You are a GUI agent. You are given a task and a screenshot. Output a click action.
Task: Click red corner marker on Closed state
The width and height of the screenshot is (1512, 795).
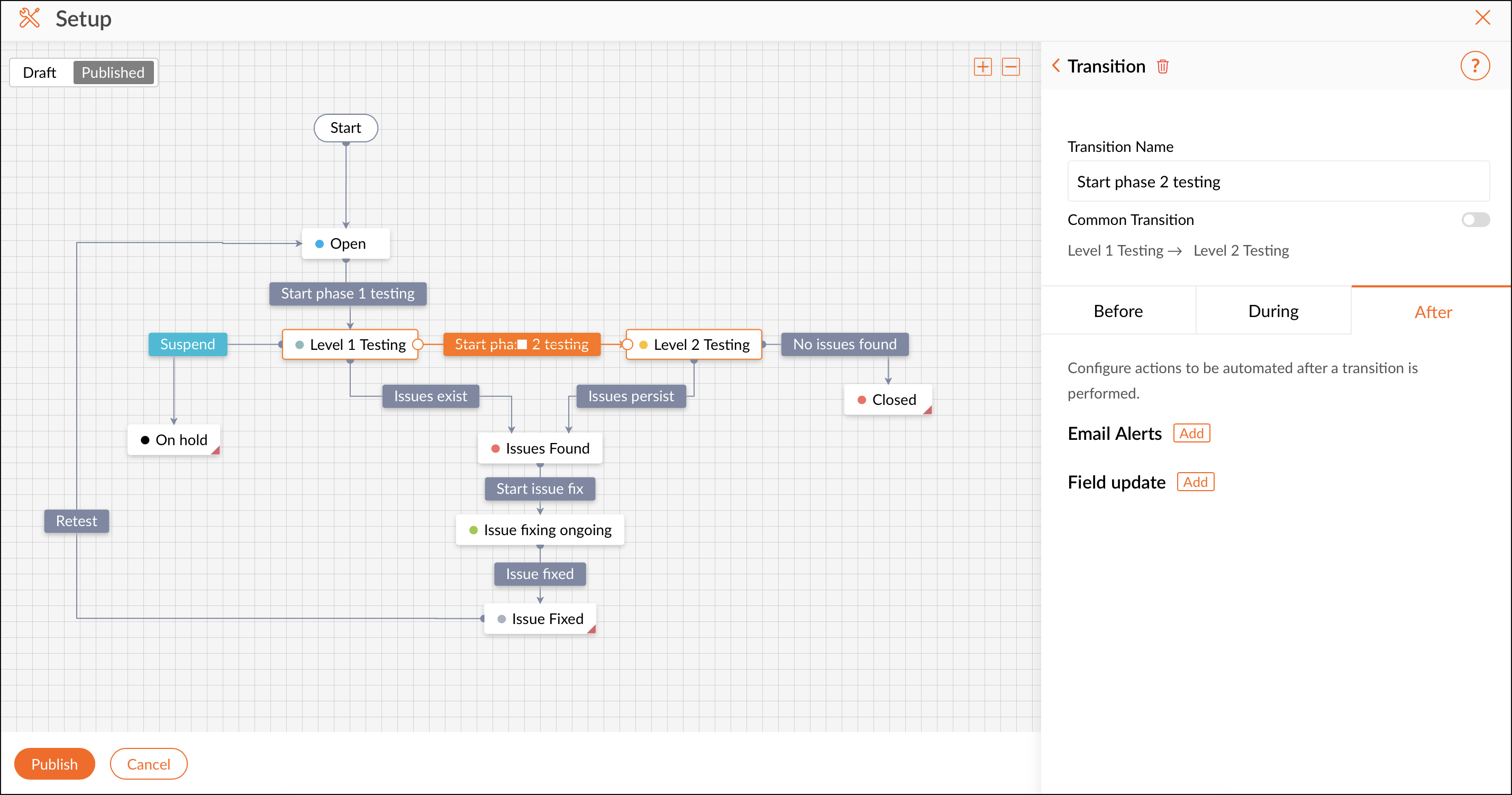click(x=927, y=411)
